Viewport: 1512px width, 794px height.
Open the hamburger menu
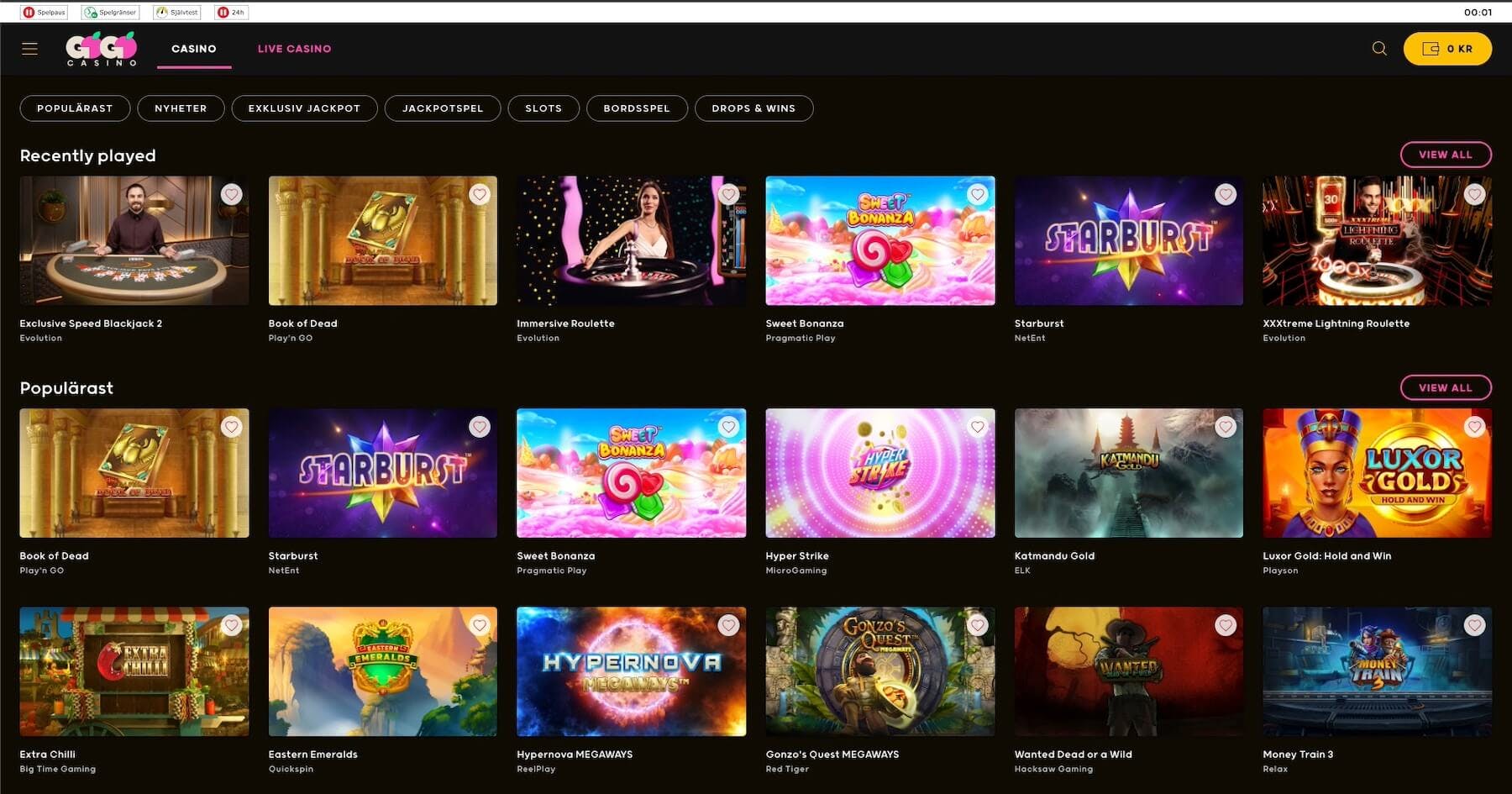pos(29,49)
